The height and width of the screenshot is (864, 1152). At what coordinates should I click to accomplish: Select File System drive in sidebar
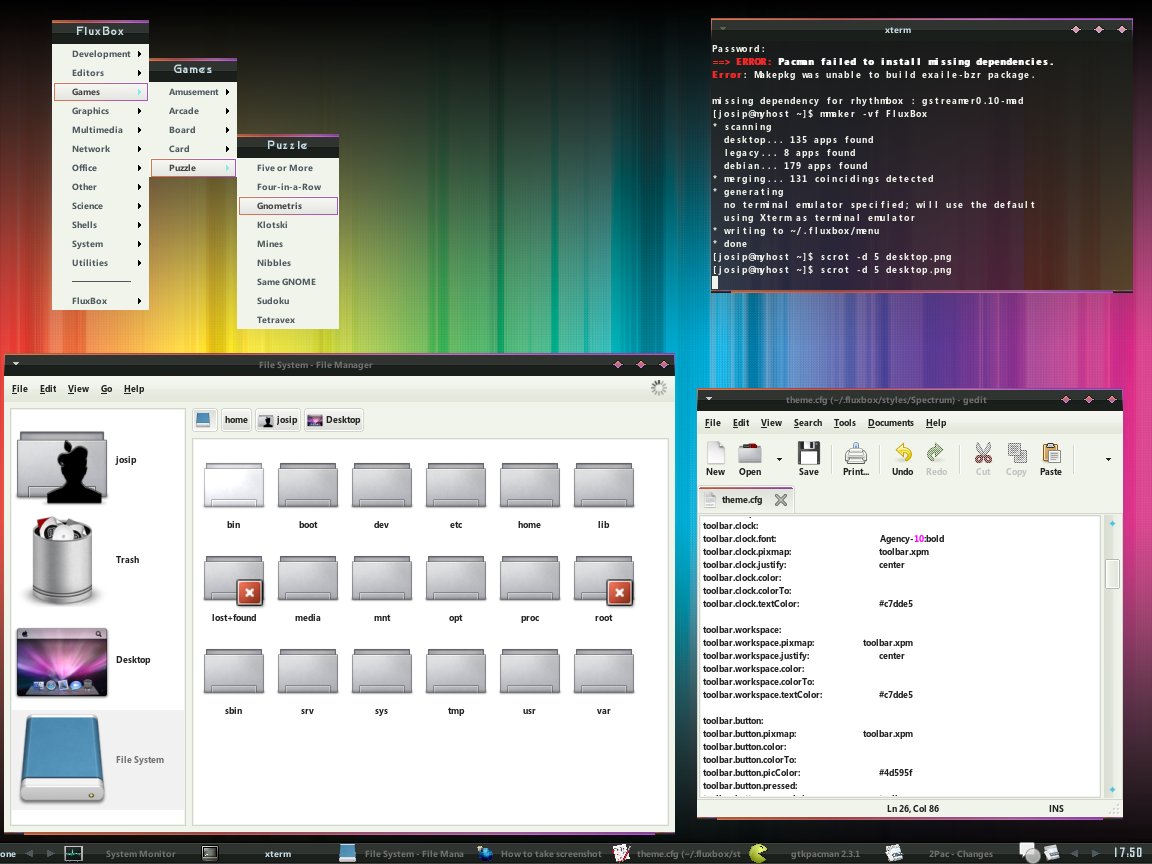click(x=96, y=760)
